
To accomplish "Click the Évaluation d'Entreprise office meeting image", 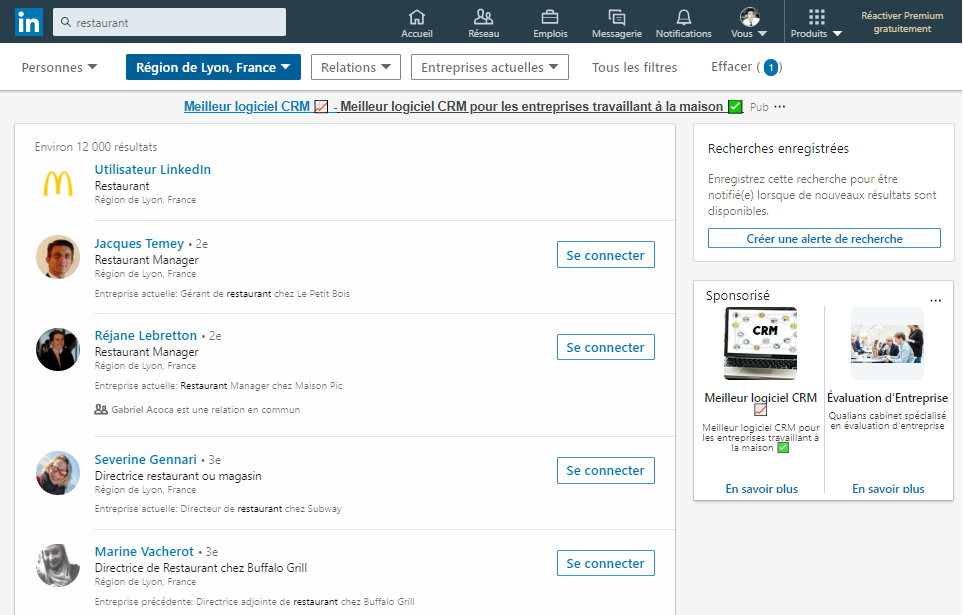I will [x=887, y=343].
